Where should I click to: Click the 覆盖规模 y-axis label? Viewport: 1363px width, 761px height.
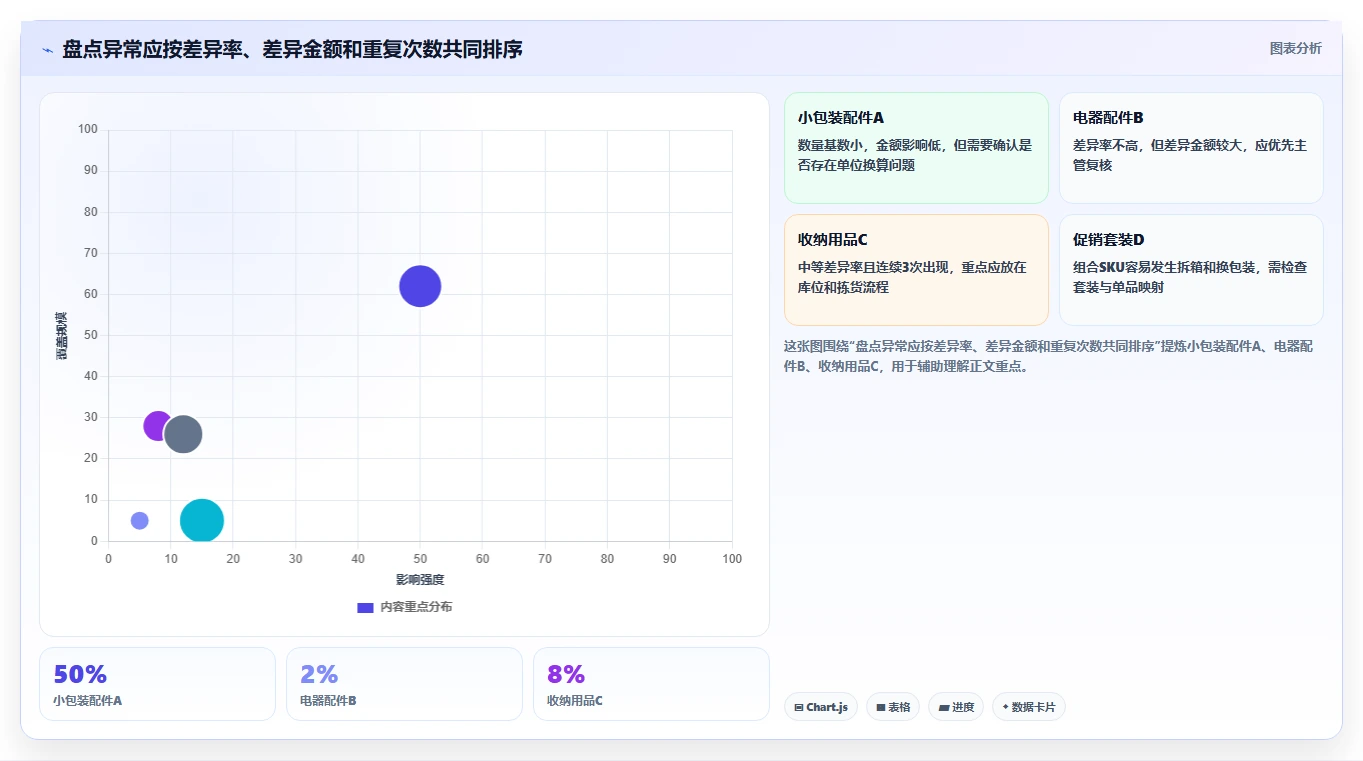pyautogui.click(x=62, y=336)
